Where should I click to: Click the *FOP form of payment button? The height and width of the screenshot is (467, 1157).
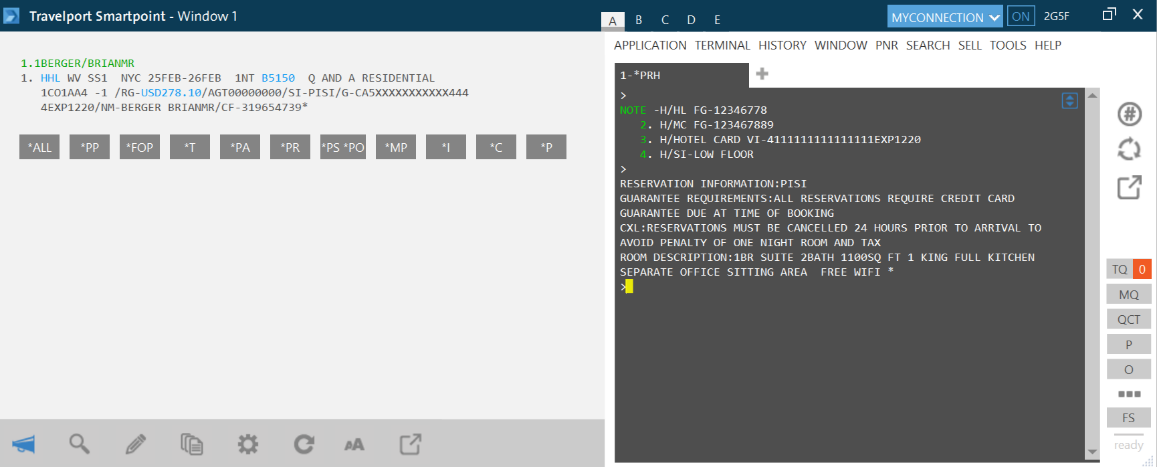140,148
